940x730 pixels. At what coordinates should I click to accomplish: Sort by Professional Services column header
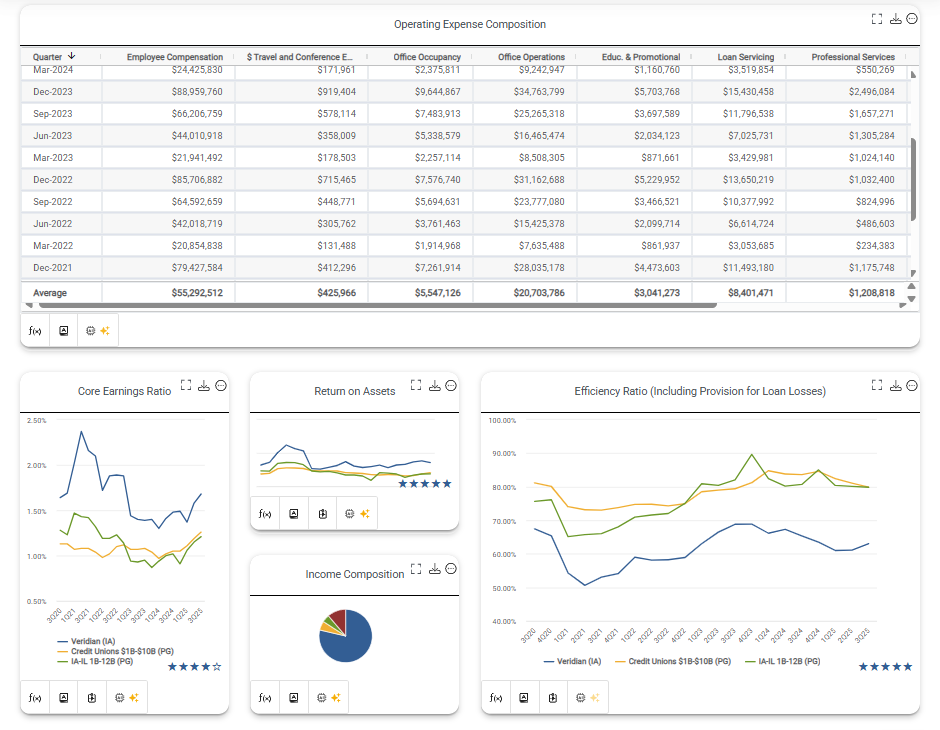pyautogui.click(x=853, y=57)
